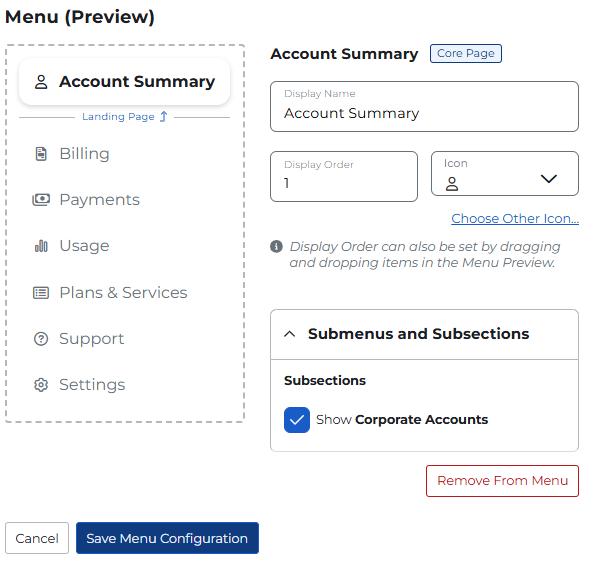This screenshot has width=602, height=580.
Task: Open Usage from the menu preview
Action: pos(84,246)
